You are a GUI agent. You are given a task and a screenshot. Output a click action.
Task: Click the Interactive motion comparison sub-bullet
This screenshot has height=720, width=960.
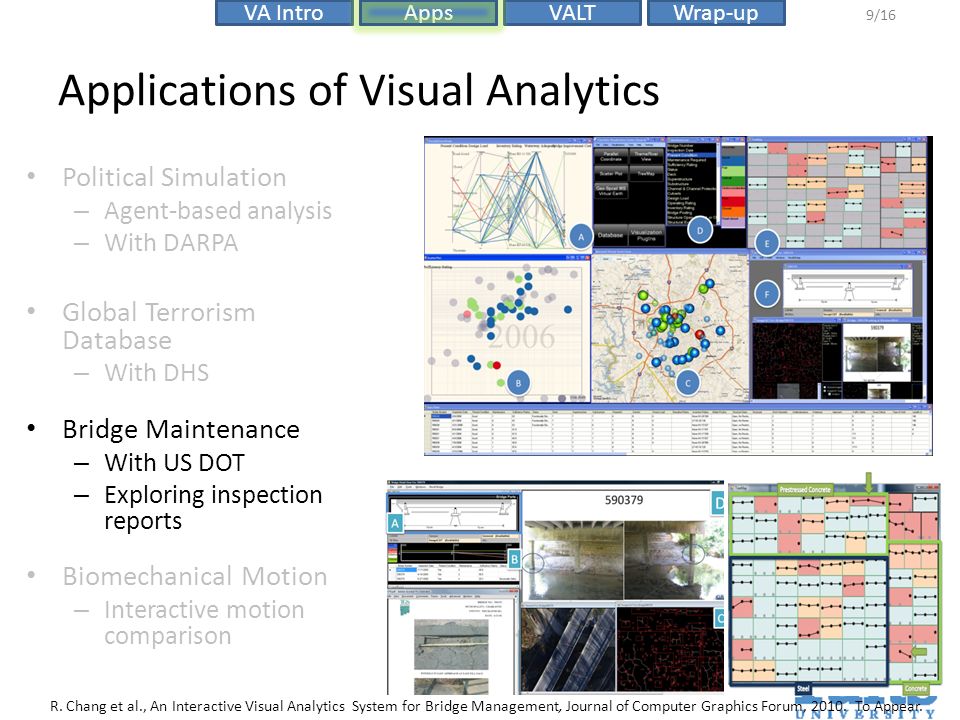(x=204, y=622)
